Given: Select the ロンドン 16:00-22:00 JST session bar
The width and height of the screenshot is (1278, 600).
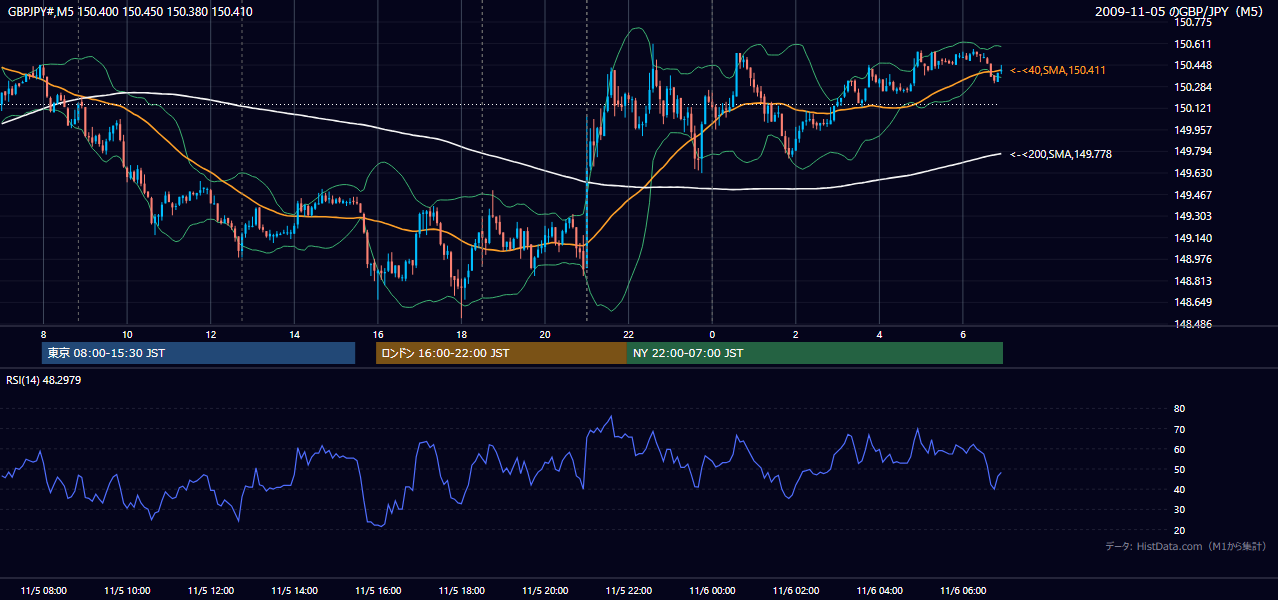Looking at the screenshot, I should pyautogui.click(x=501, y=353).
